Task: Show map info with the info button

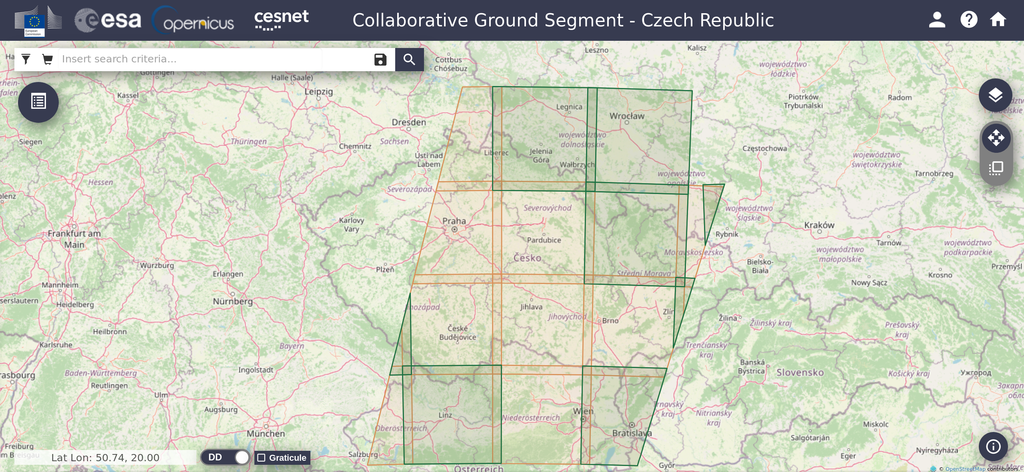Action: click(x=993, y=447)
